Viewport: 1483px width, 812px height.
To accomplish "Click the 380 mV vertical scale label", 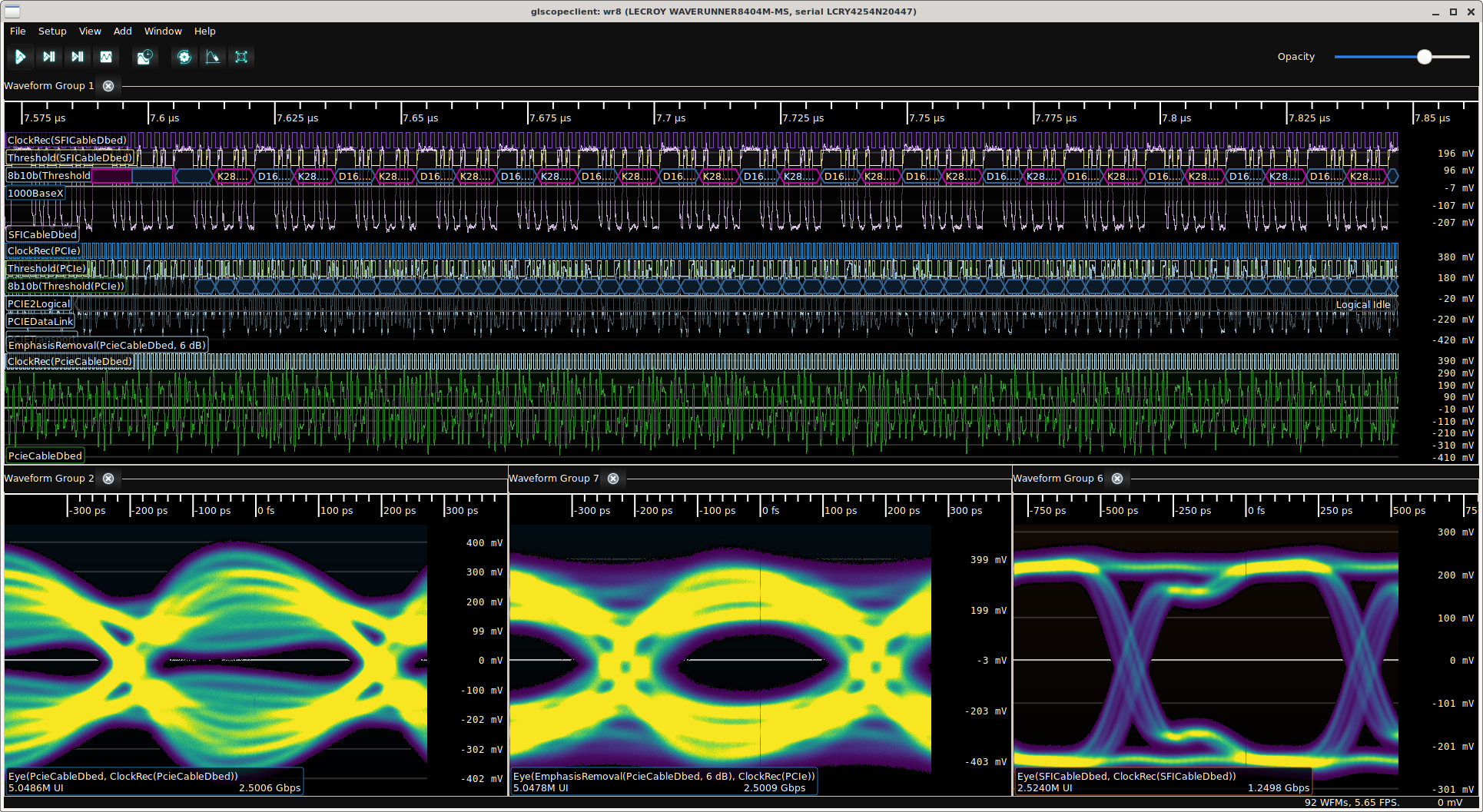I will point(1455,257).
